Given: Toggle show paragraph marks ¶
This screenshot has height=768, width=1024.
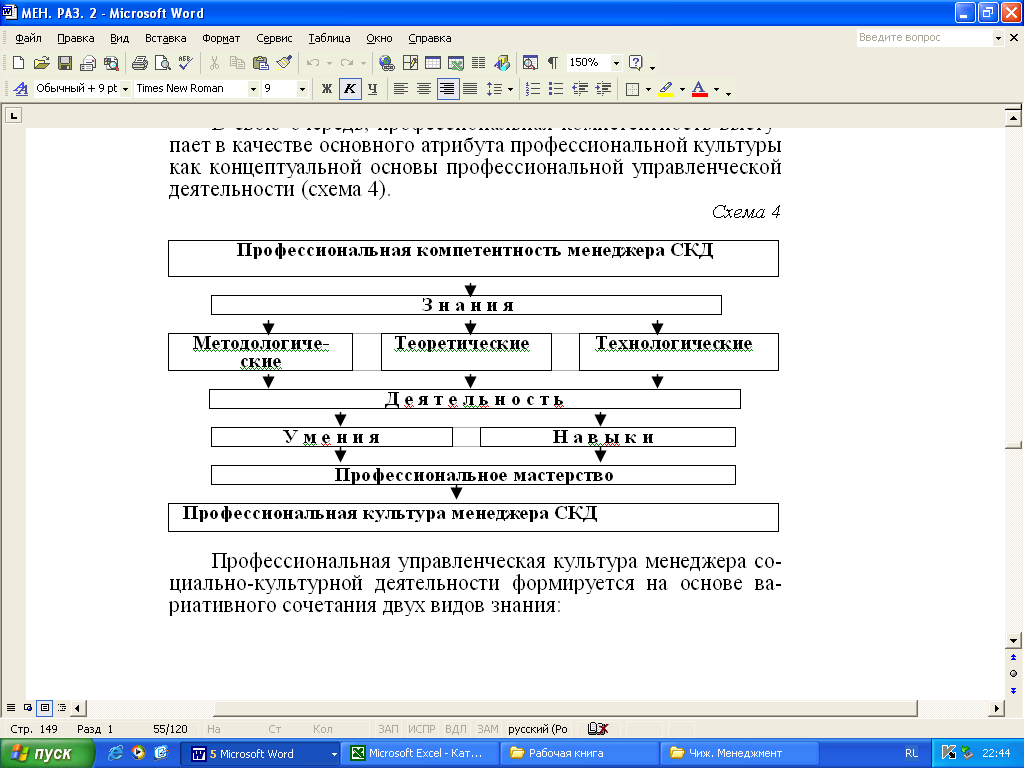Looking at the screenshot, I should [552, 63].
